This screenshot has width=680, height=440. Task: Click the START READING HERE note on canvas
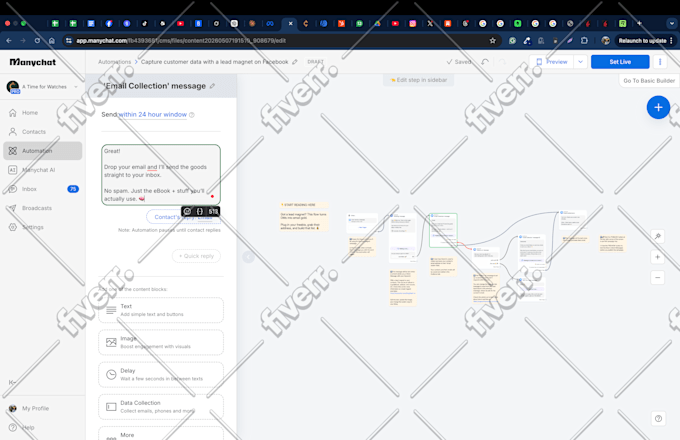coord(304,205)
